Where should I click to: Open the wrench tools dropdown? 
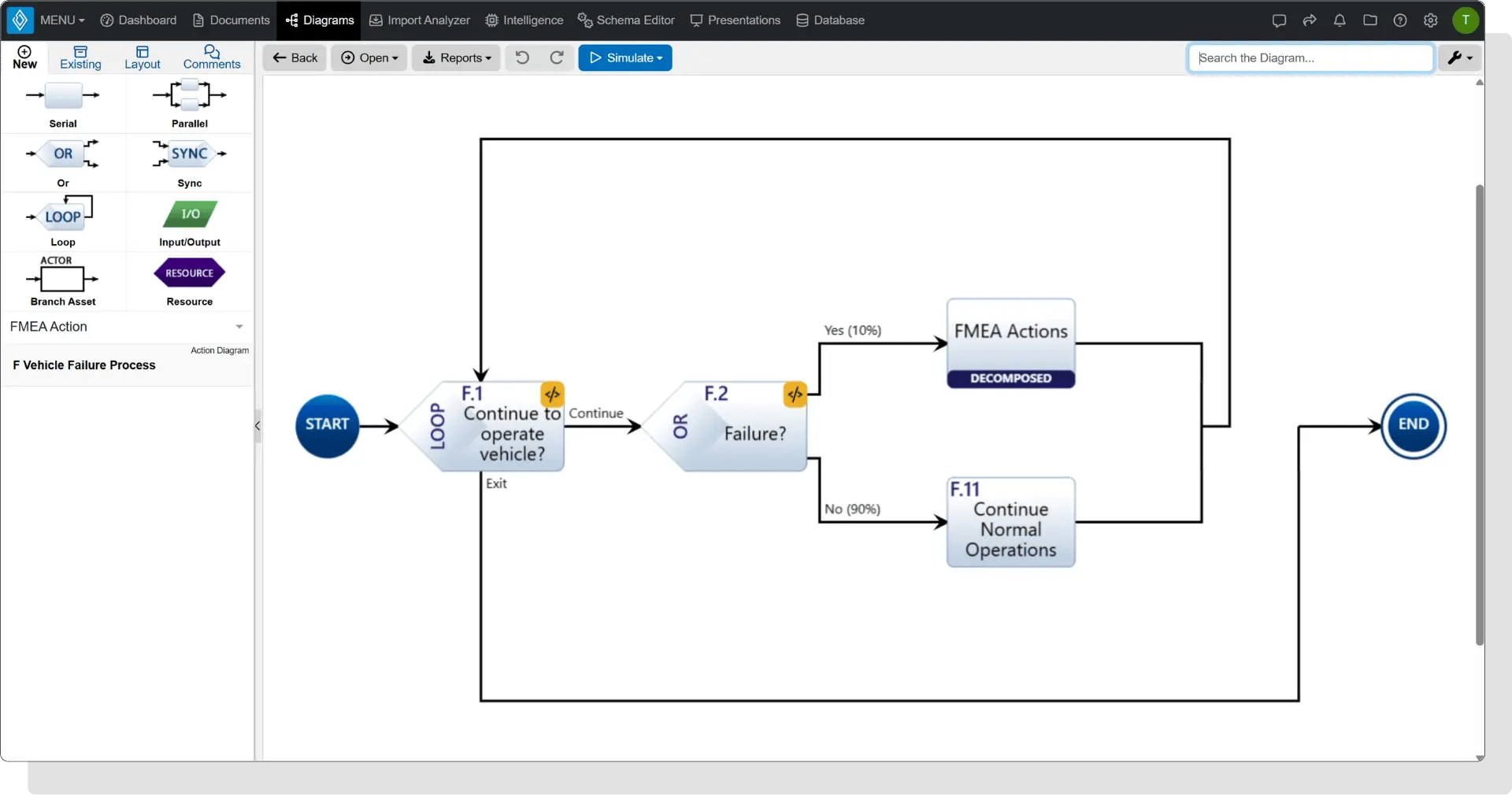tap(1460, 57)
